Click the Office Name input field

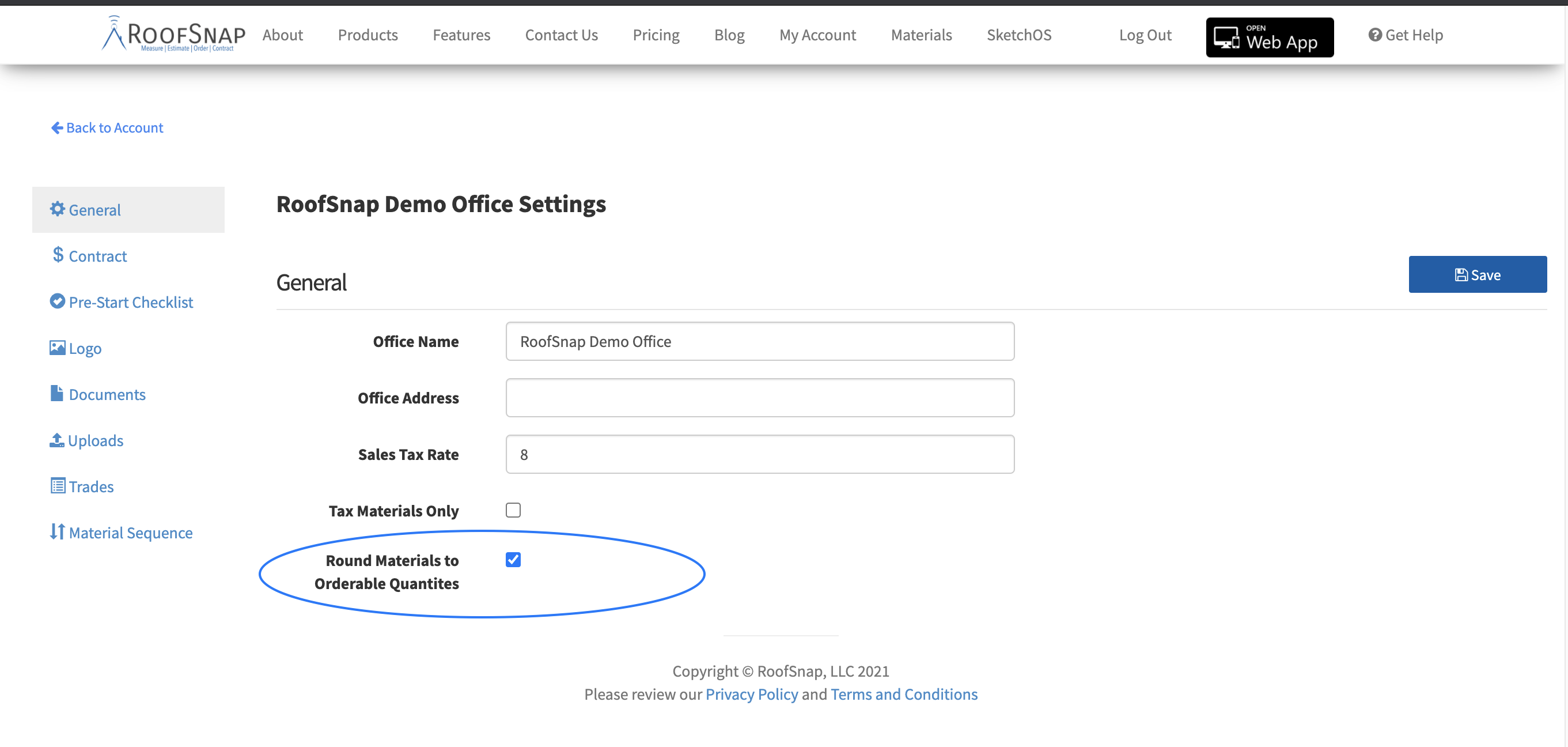coord(760,341)
